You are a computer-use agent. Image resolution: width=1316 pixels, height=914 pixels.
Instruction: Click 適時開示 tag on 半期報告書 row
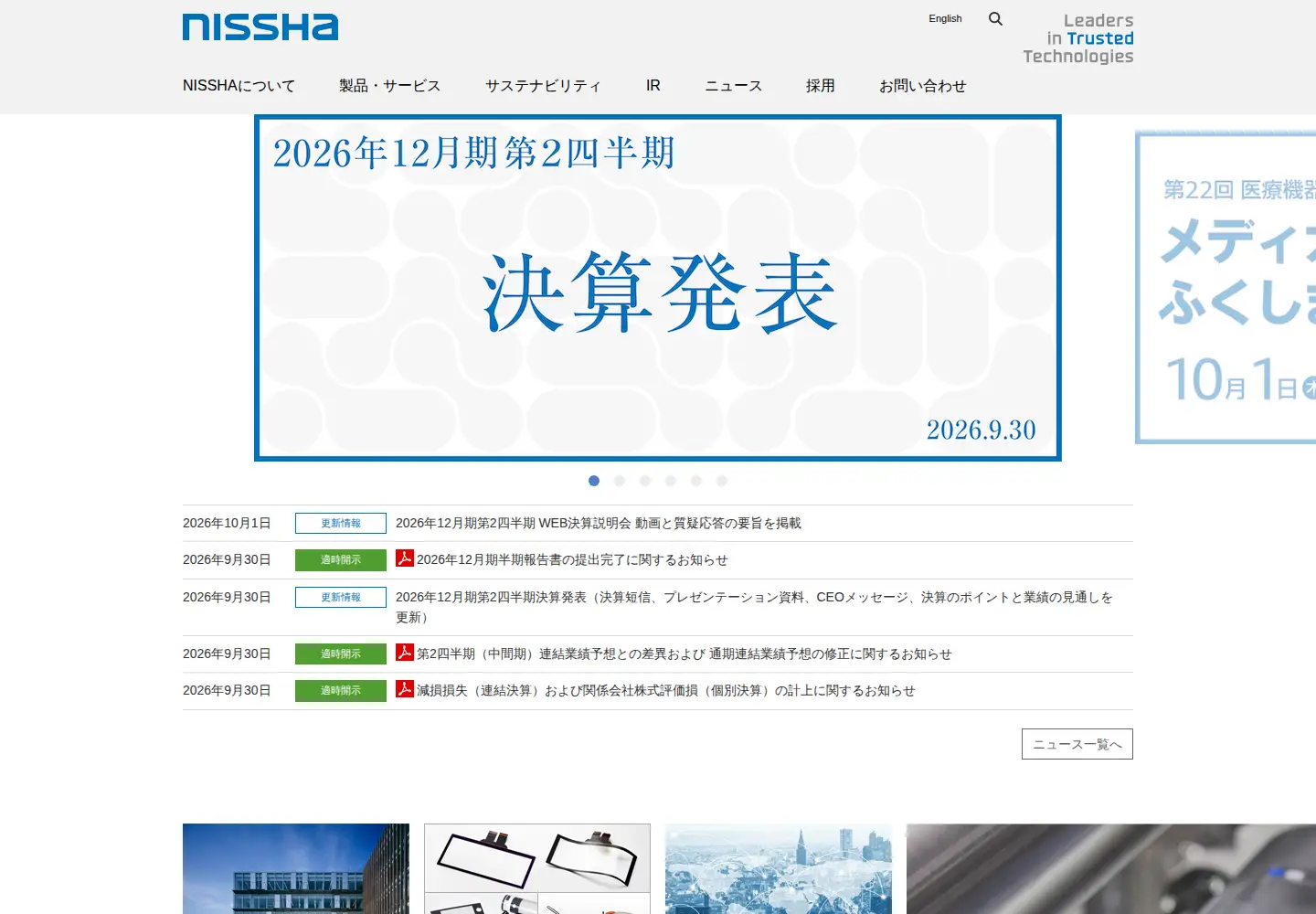341,559
